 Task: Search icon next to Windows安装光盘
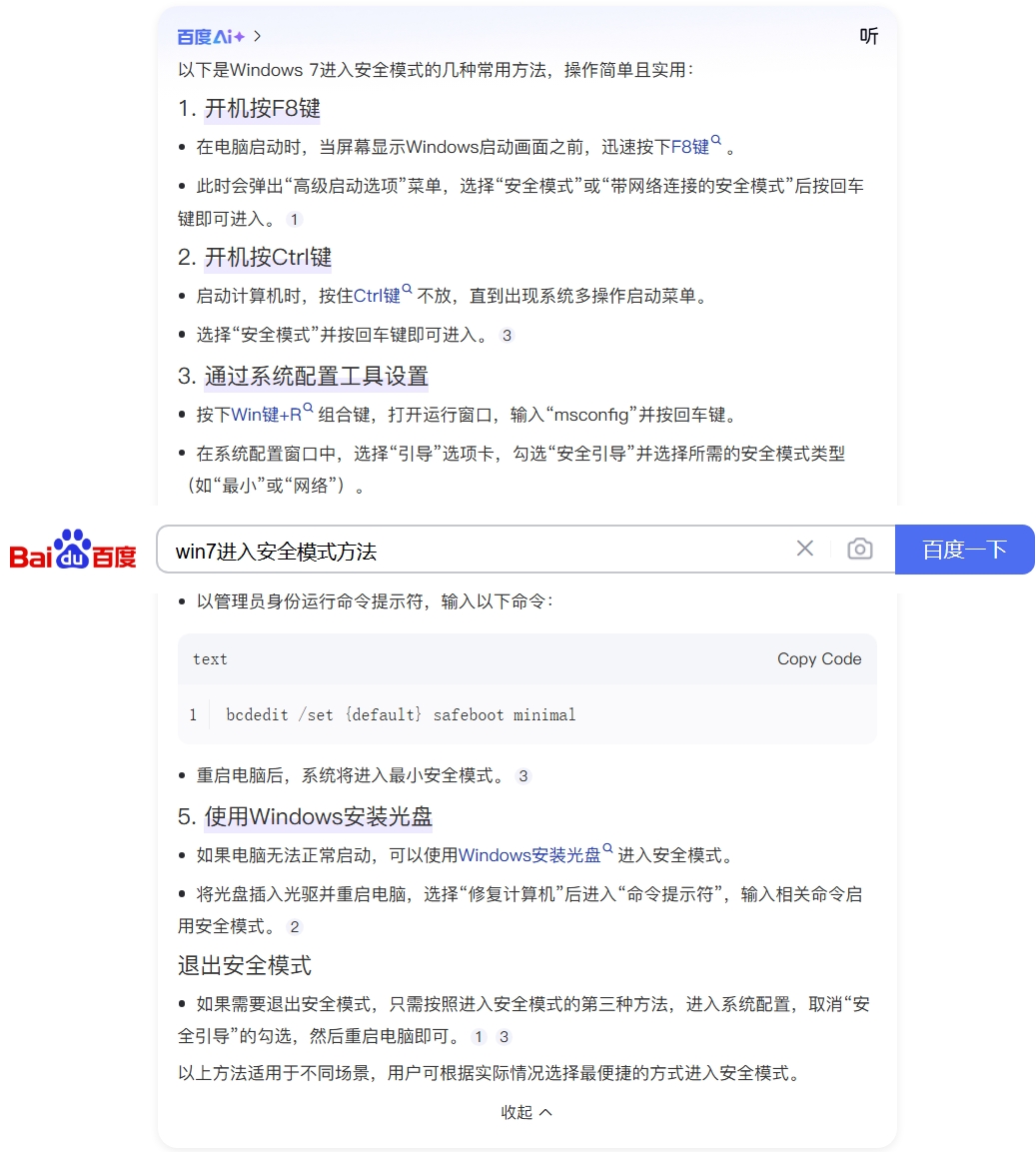tap(607, 848)
